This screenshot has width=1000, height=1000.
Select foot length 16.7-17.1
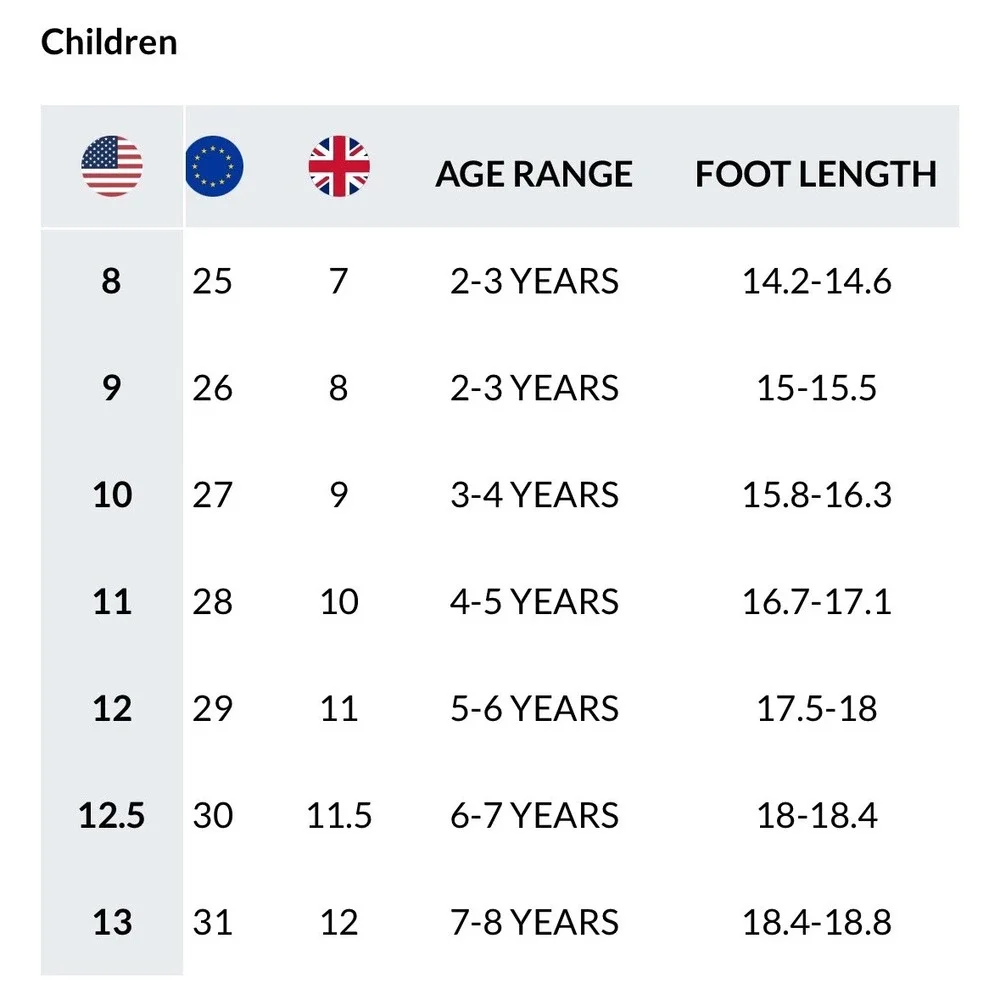(x=817, y=601)
